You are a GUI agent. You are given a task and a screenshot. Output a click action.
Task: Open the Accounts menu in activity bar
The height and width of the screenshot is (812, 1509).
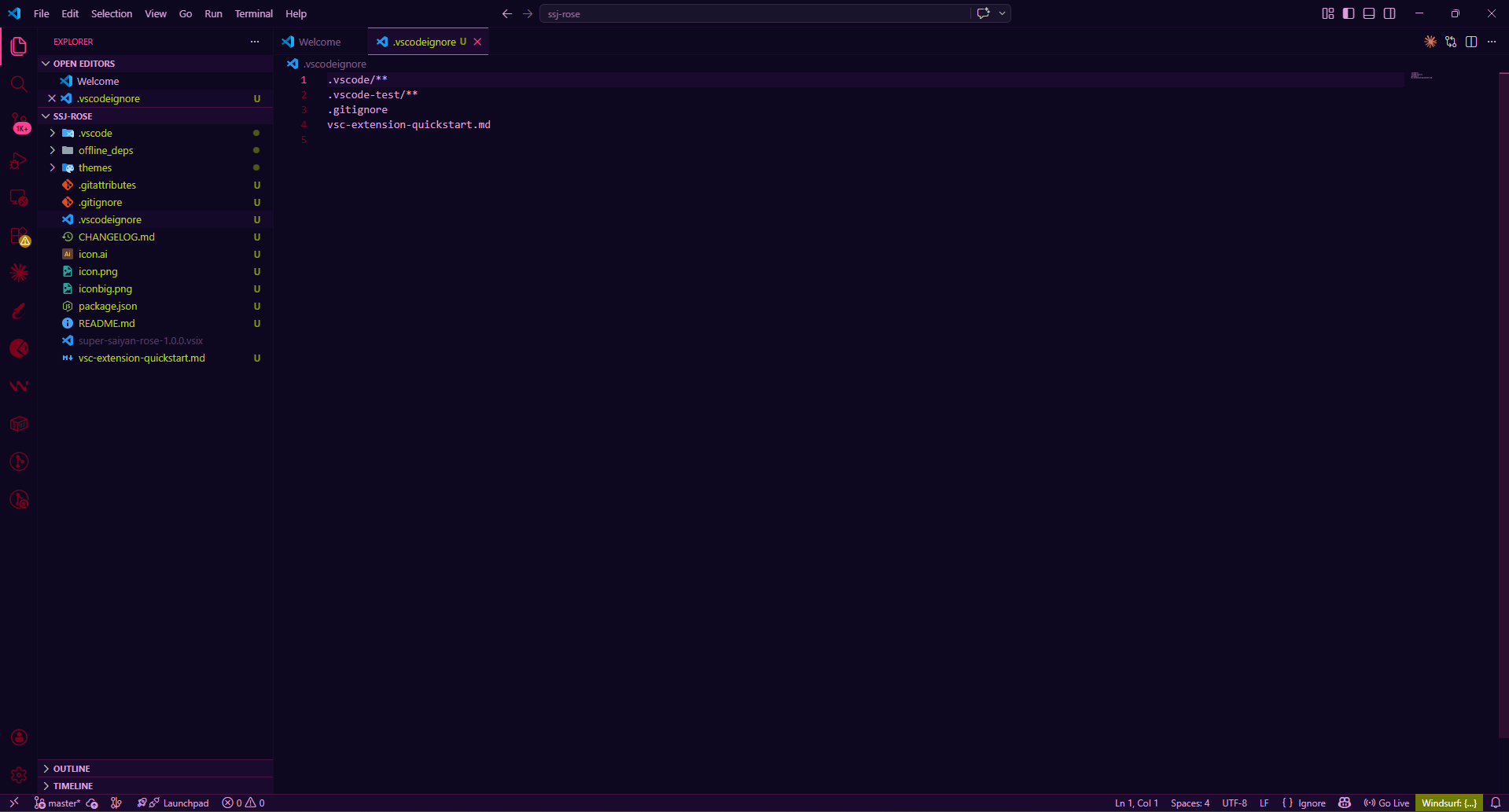click(19, 737)
